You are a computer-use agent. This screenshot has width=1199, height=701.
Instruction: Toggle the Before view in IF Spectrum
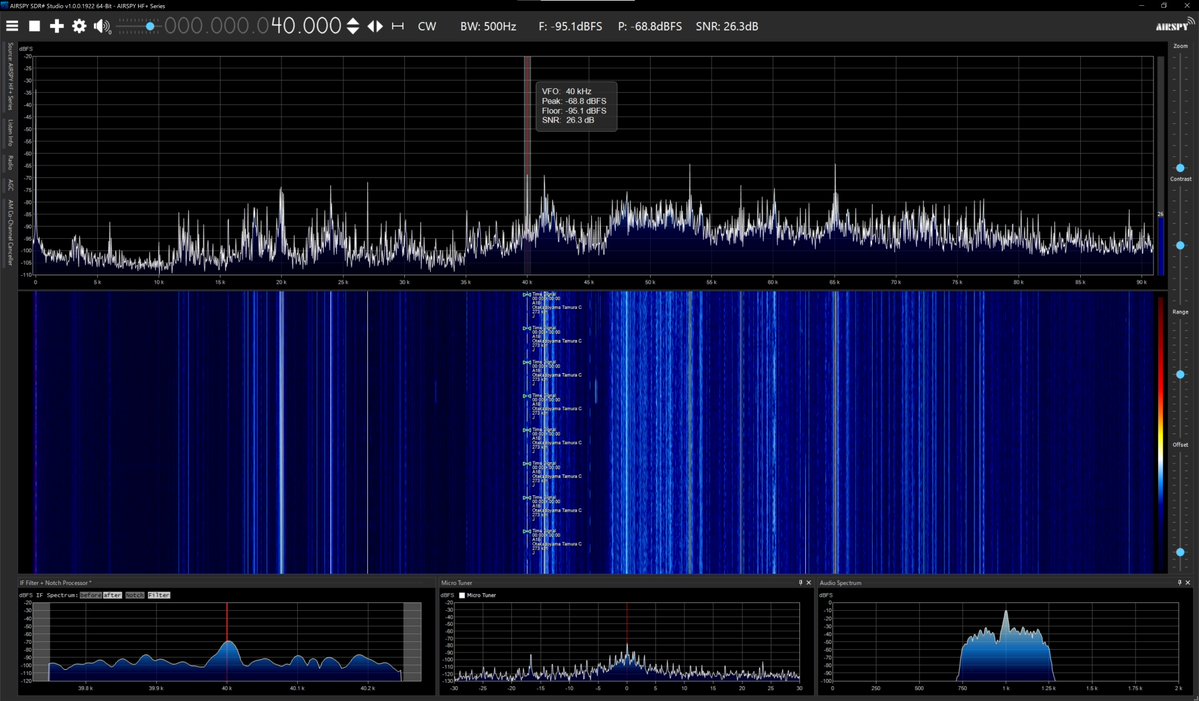tap(90, 595)
